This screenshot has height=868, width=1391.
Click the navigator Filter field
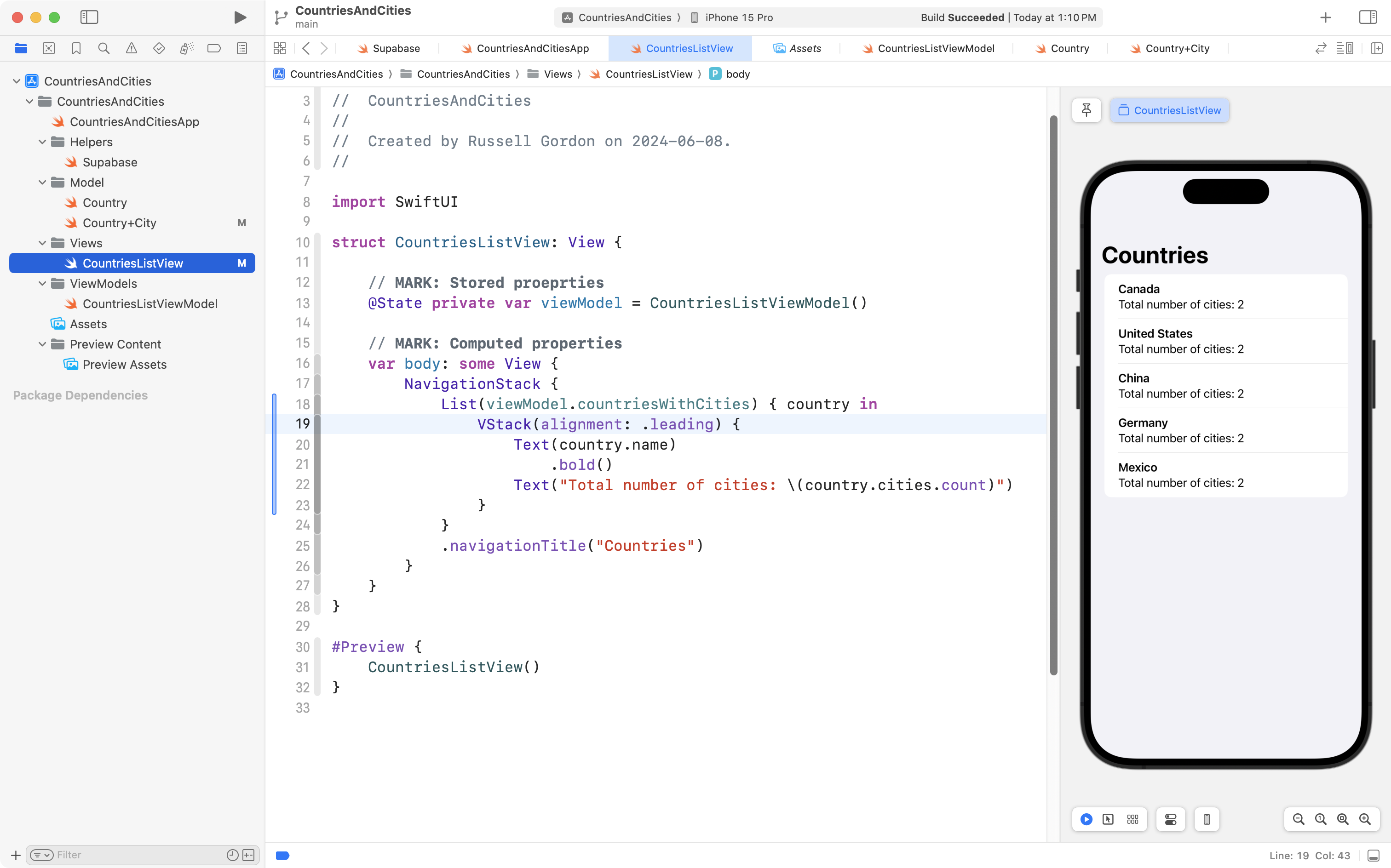point(138,855)
